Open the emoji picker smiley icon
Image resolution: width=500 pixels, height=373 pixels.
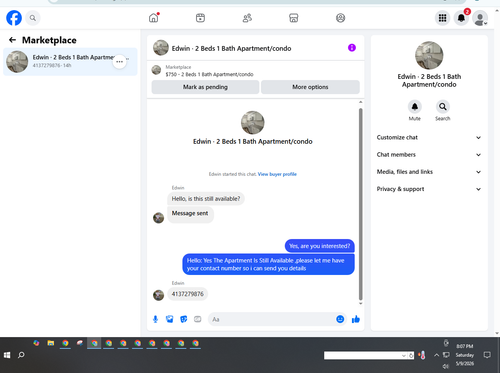340,319
